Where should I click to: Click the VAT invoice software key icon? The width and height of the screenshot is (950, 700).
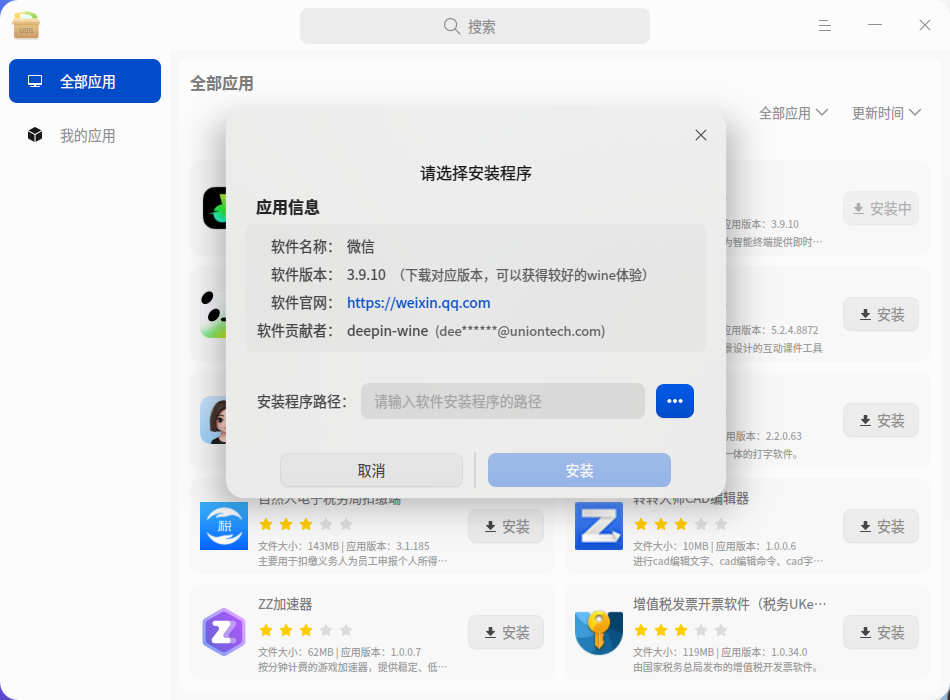[599, 632]
